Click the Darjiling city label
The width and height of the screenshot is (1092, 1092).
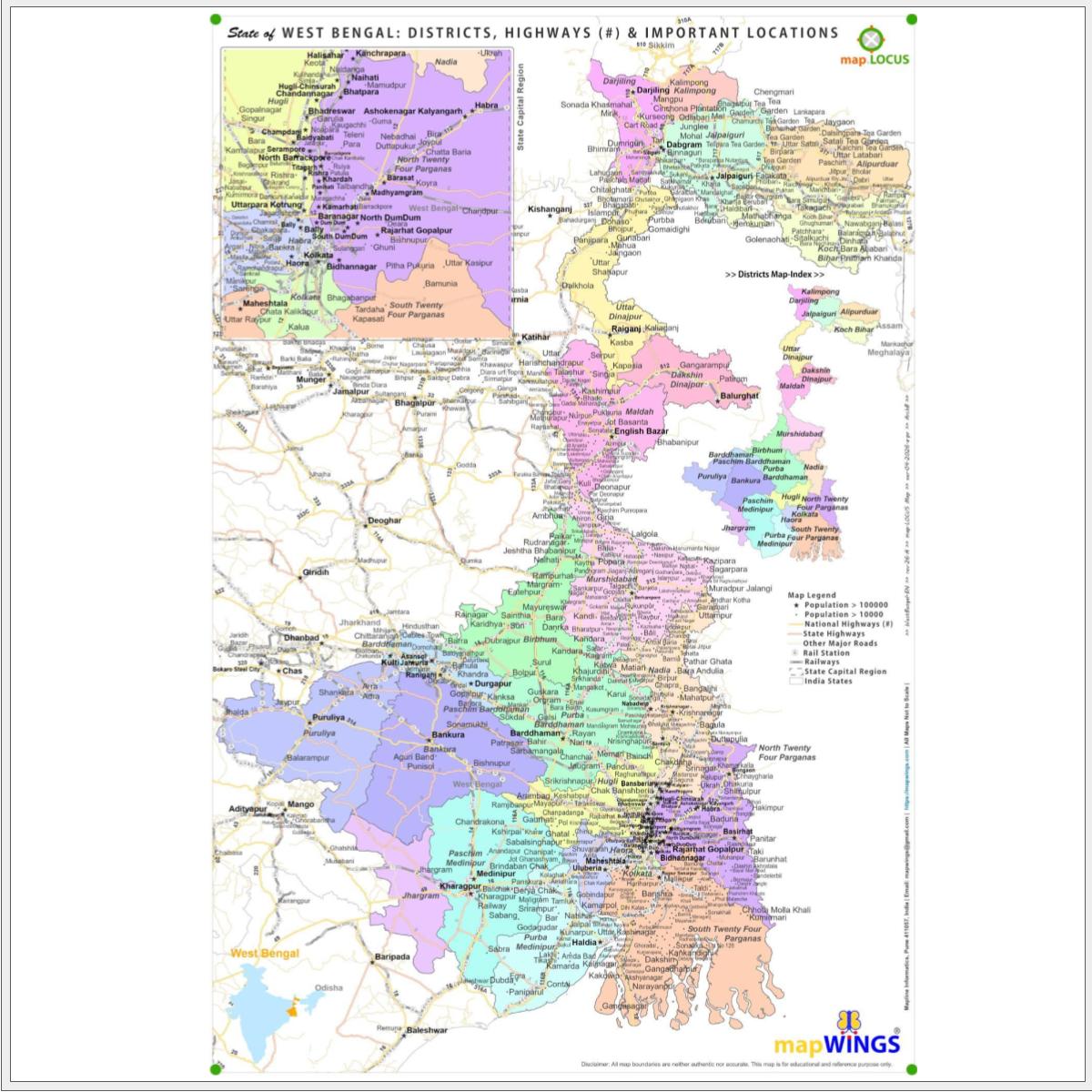tap(653, 91)
